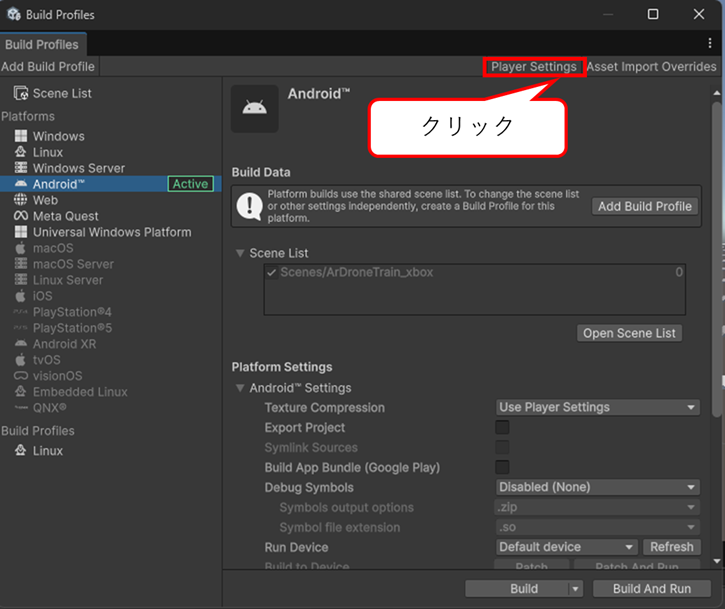The image size is (725, 609).
Task: Click the Active badge on Android row
Action: point(190,184)
